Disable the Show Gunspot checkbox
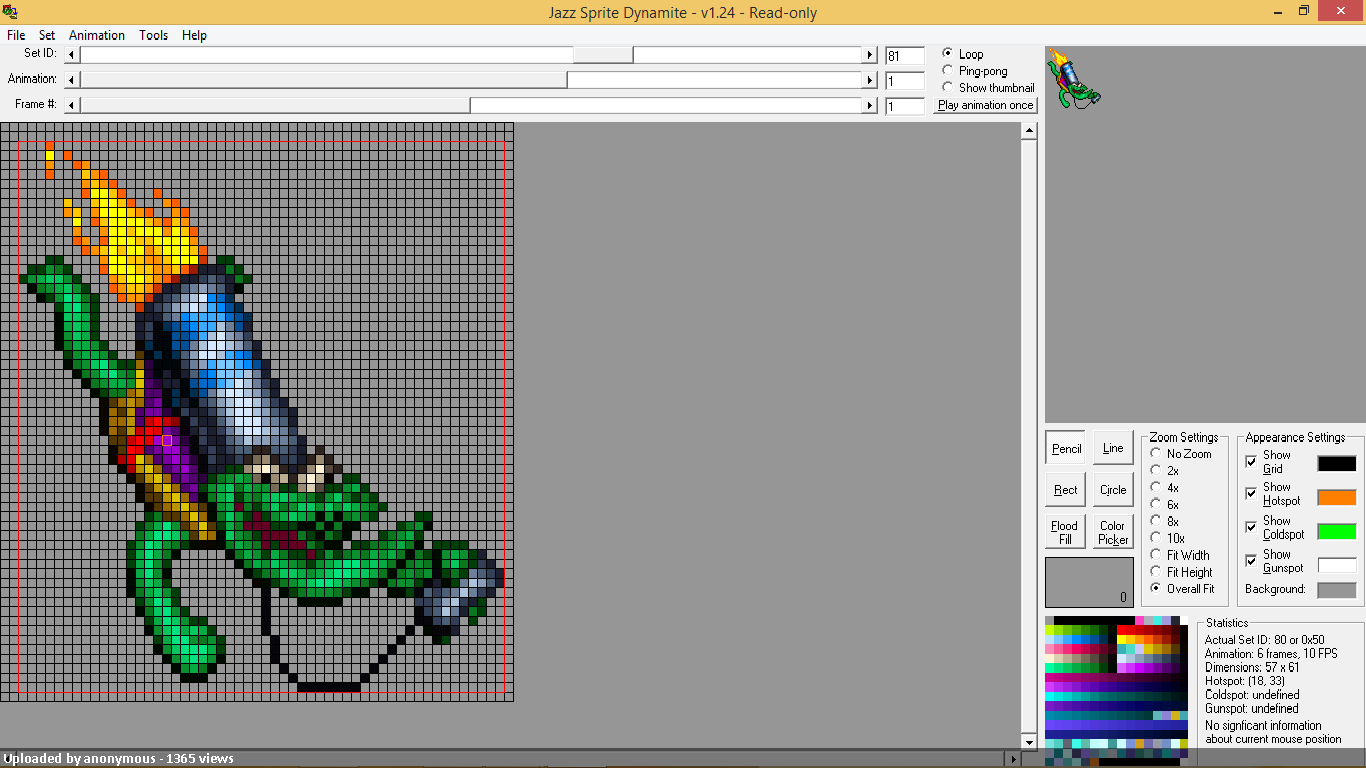The image size is (1366, 768). pyautogui.click(x=1251, y=561)
